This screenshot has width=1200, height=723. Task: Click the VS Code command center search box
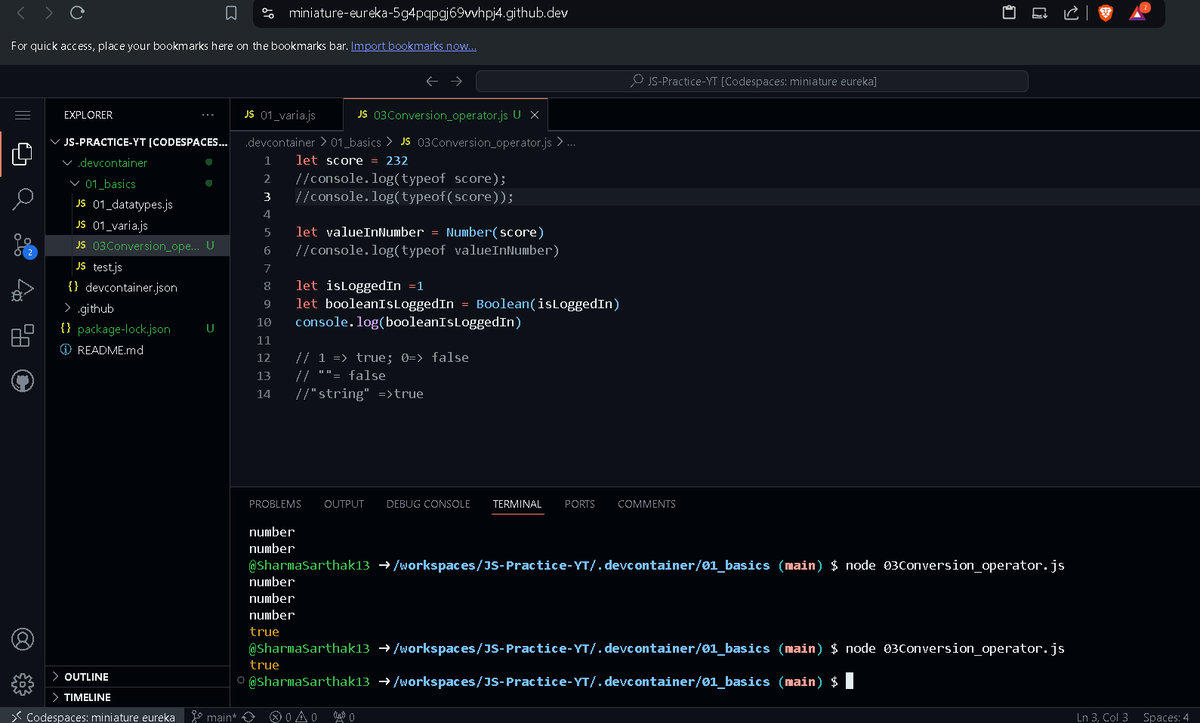click(x=752, y=81)
